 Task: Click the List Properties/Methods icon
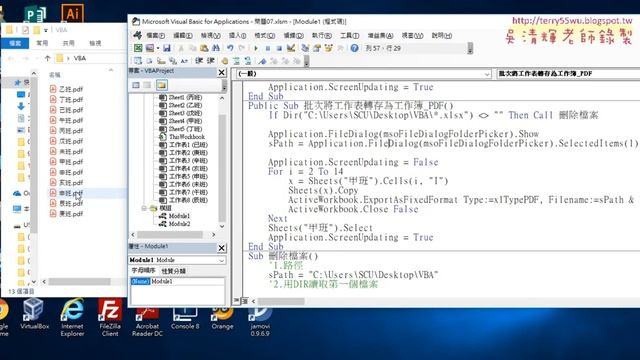(x=138, y=61)
